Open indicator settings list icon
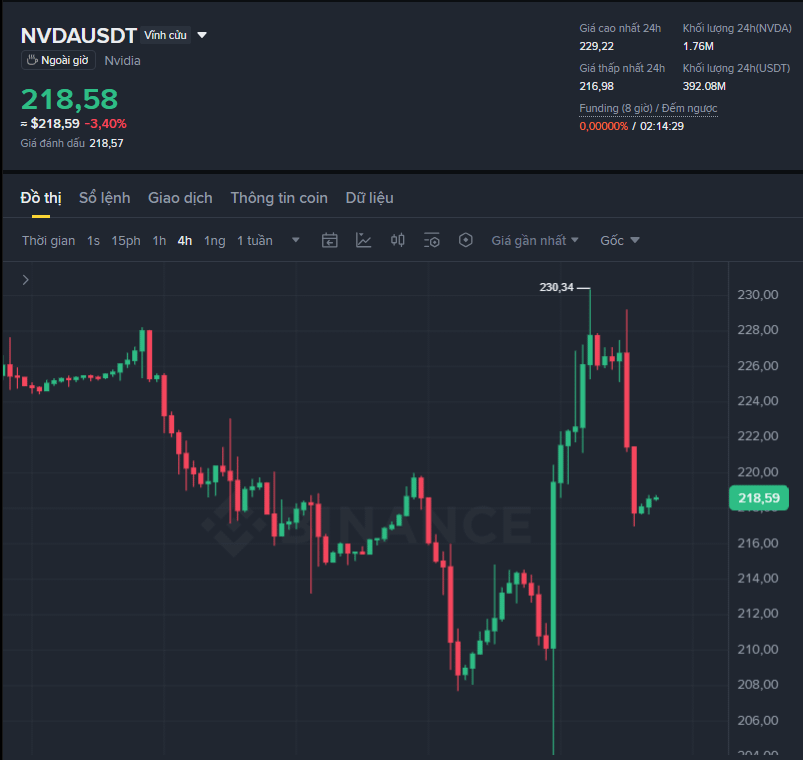 pos(432,240)
